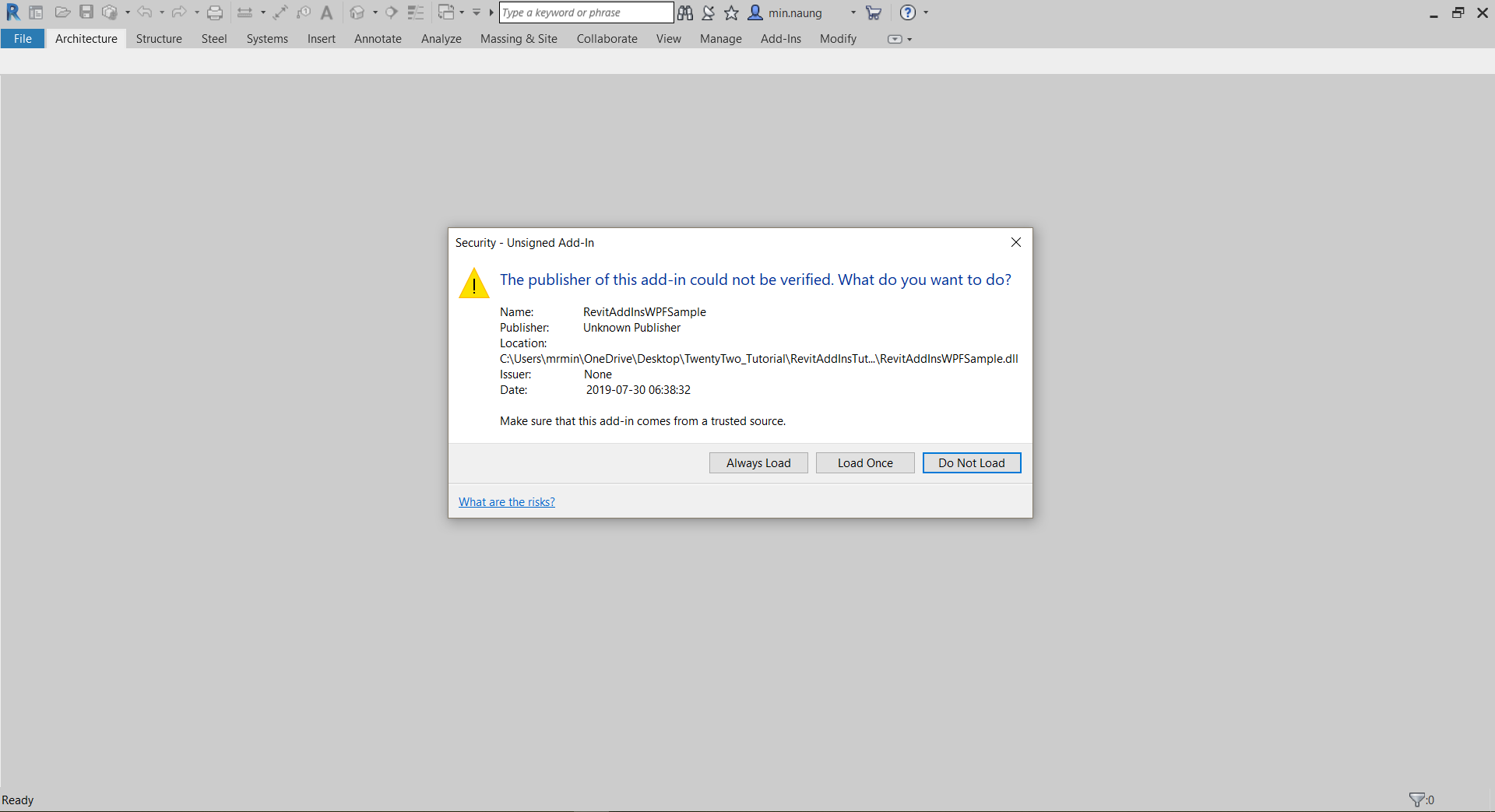The width and height of the screenshot is (1495, 812).
Task: Click the keyword search input field
Action: 586,12
